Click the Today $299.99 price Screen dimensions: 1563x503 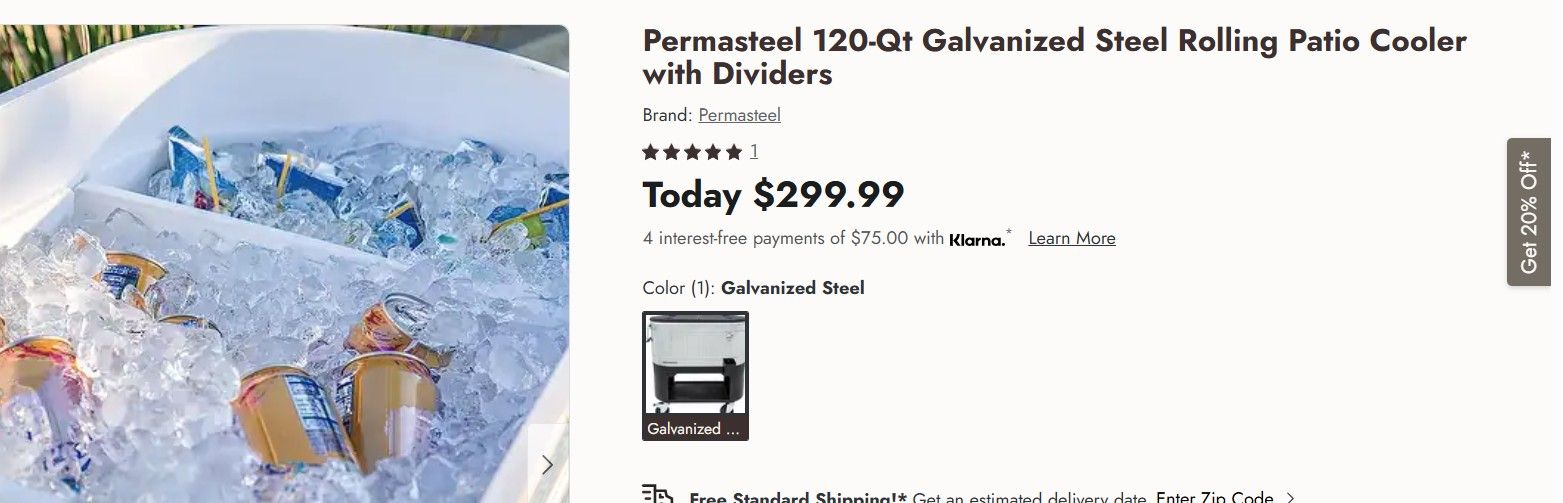click(x=773, y=194)
